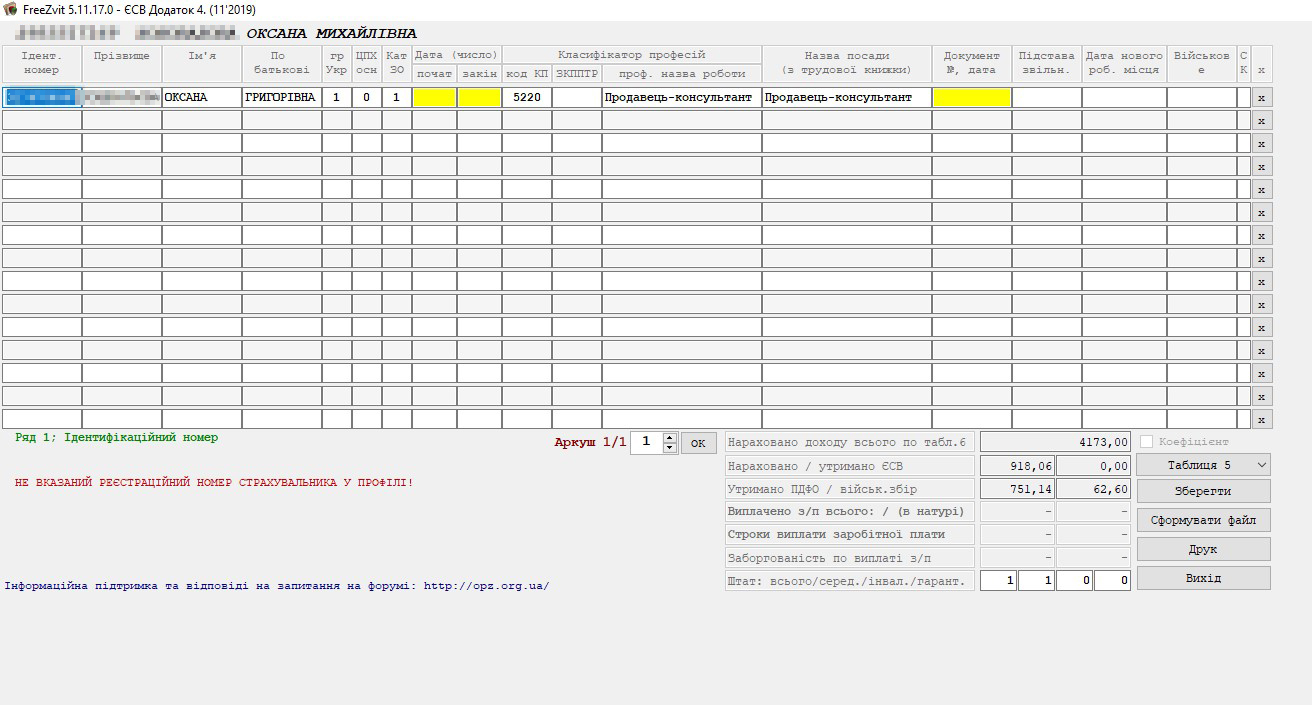Click the Друк button to print
Image resolution: width=1312 pixels, height=705 pixels.
[x=1203, y=549]
